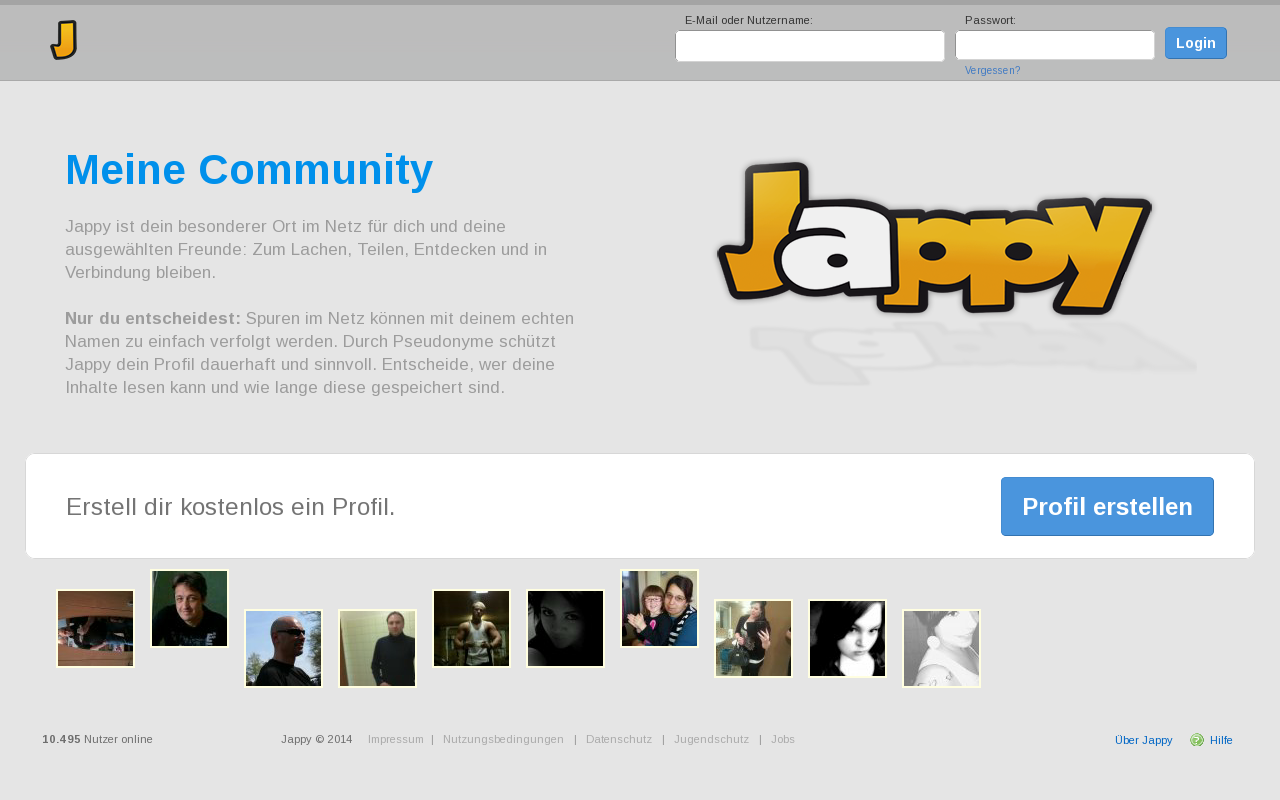
Task: Open the thumbnail of two women with glasses
Action: coord(660,608)
